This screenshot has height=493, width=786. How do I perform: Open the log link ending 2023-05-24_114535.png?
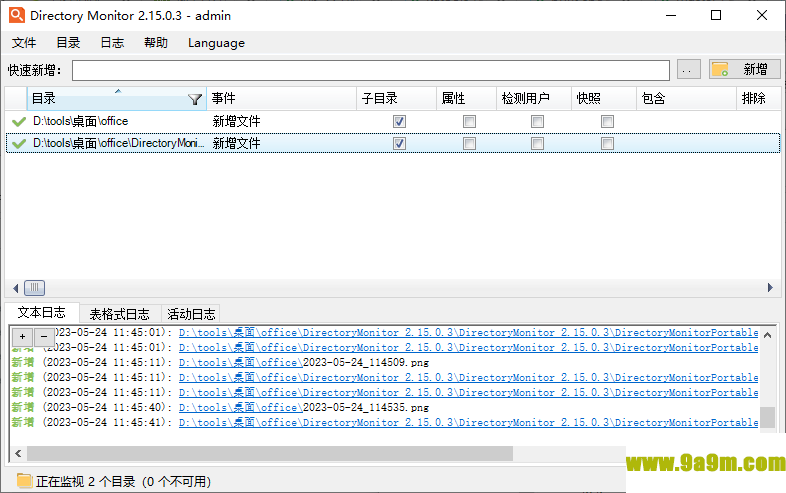click(x=304, y=408)
